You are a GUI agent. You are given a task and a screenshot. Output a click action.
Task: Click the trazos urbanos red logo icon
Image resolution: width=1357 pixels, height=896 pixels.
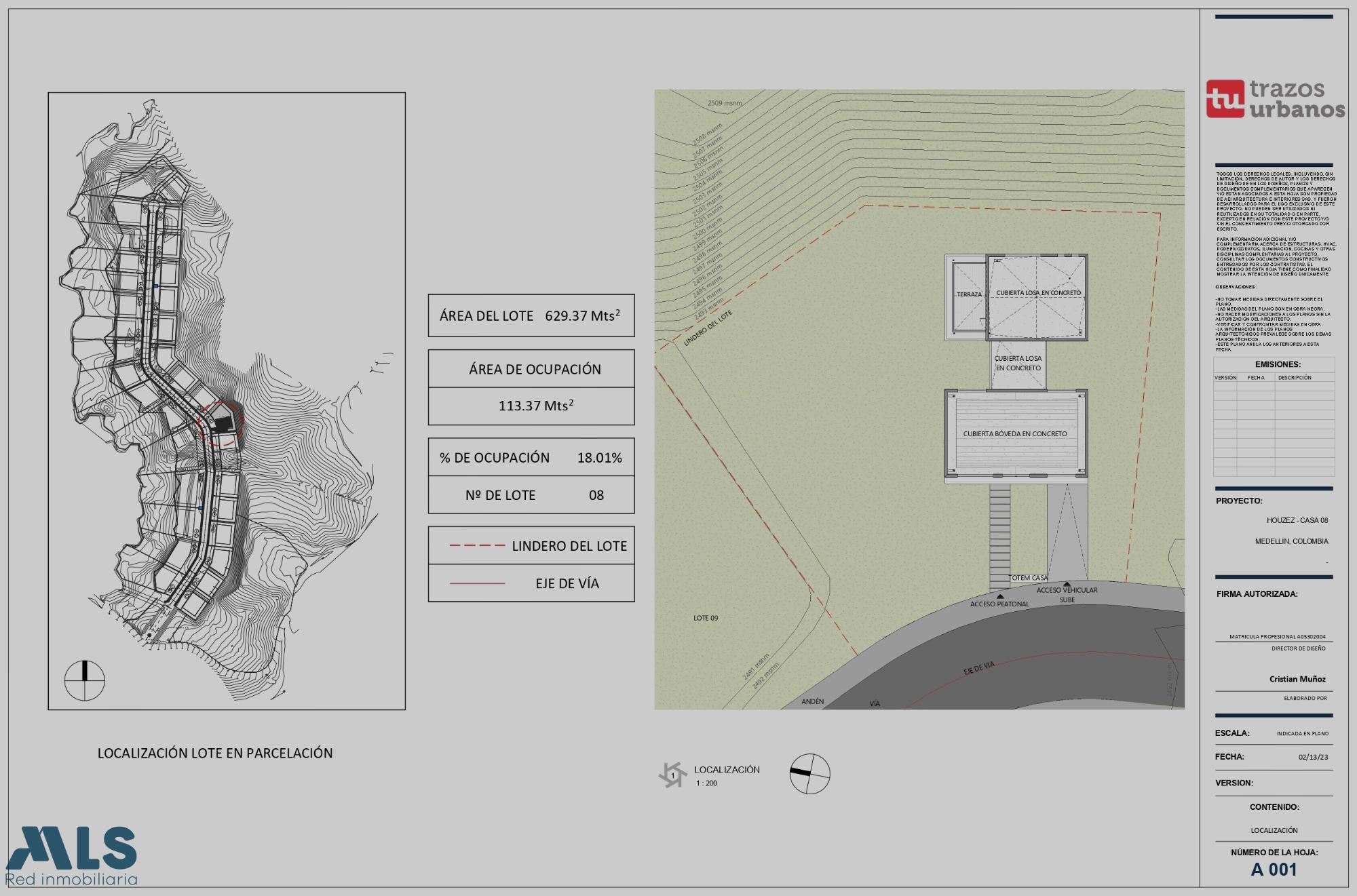(1225, 99)
